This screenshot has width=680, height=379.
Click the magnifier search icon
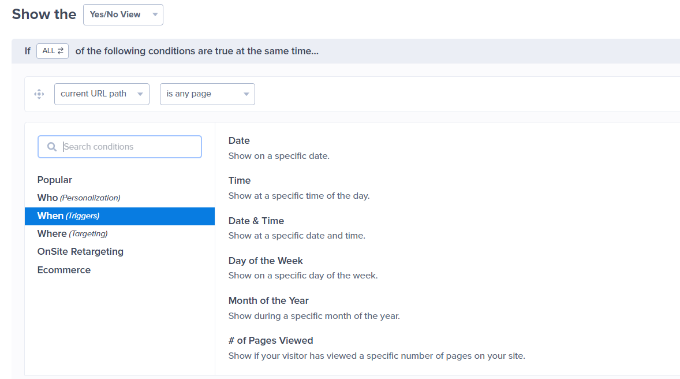tap(52, 147)
